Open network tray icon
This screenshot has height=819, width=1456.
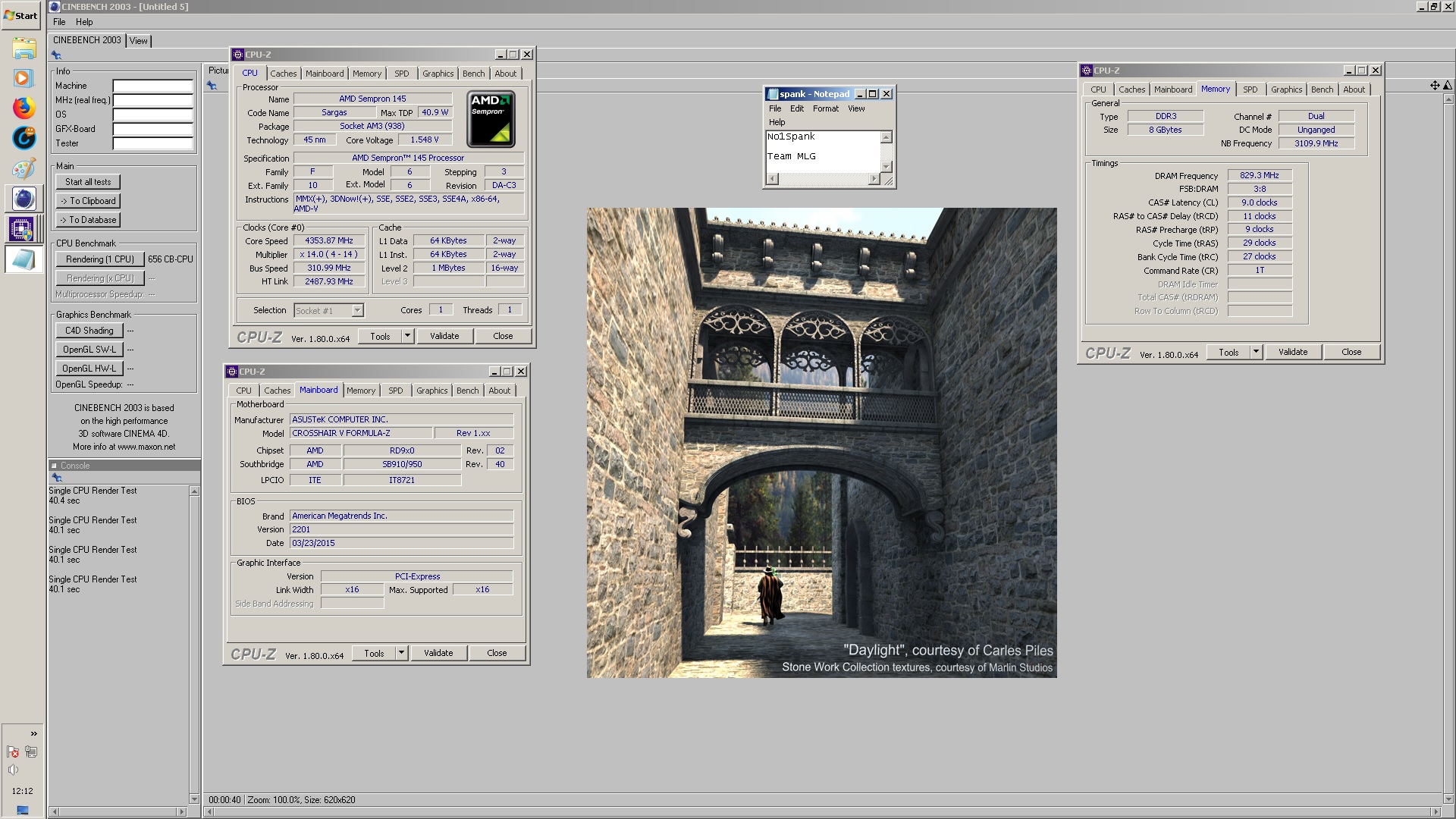[x=31, y=752]
